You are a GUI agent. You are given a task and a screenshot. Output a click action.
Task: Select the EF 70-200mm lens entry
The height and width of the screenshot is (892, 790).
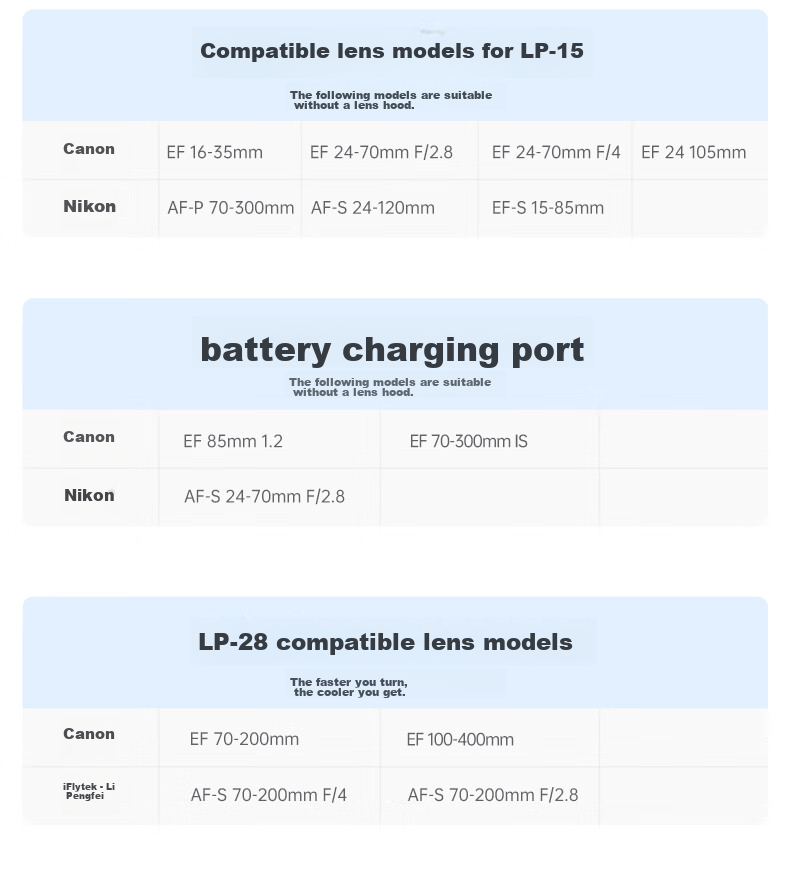coord(244,739)
